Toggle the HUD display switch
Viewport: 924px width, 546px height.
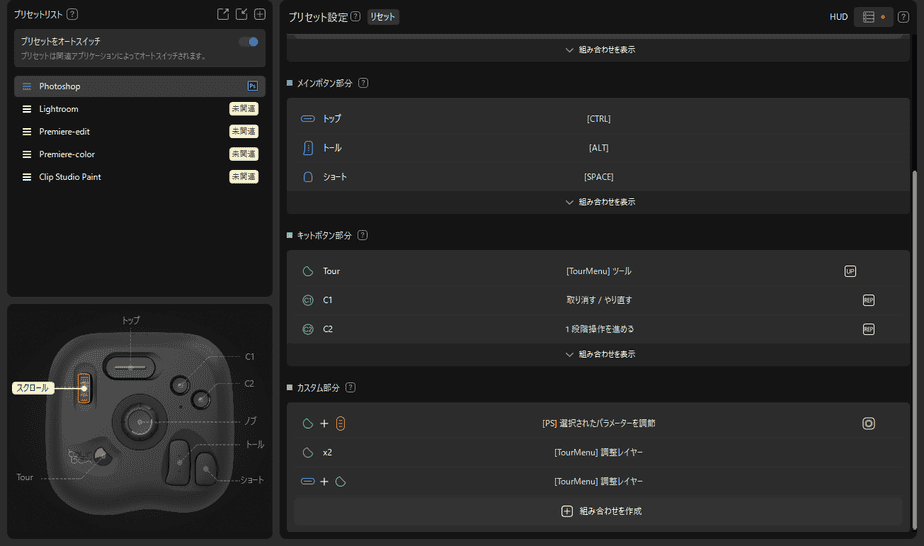click(874, 17)
